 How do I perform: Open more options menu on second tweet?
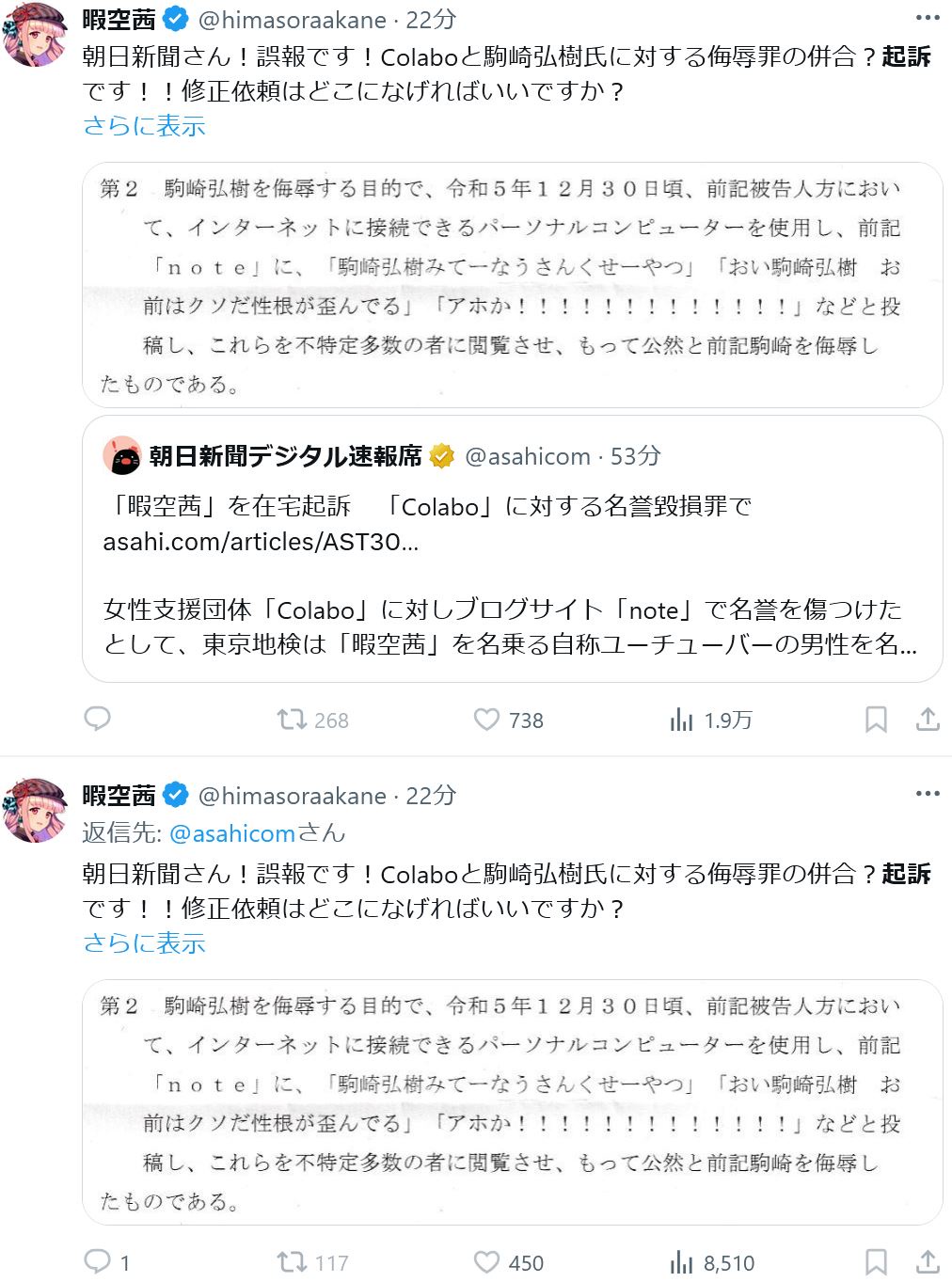click(928, 794)
